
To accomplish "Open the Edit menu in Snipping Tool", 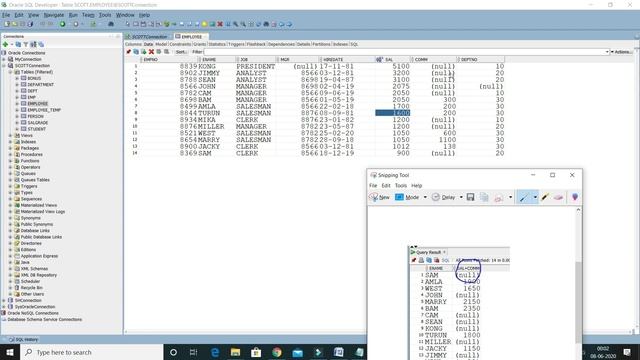I will (x=386, y=185).
